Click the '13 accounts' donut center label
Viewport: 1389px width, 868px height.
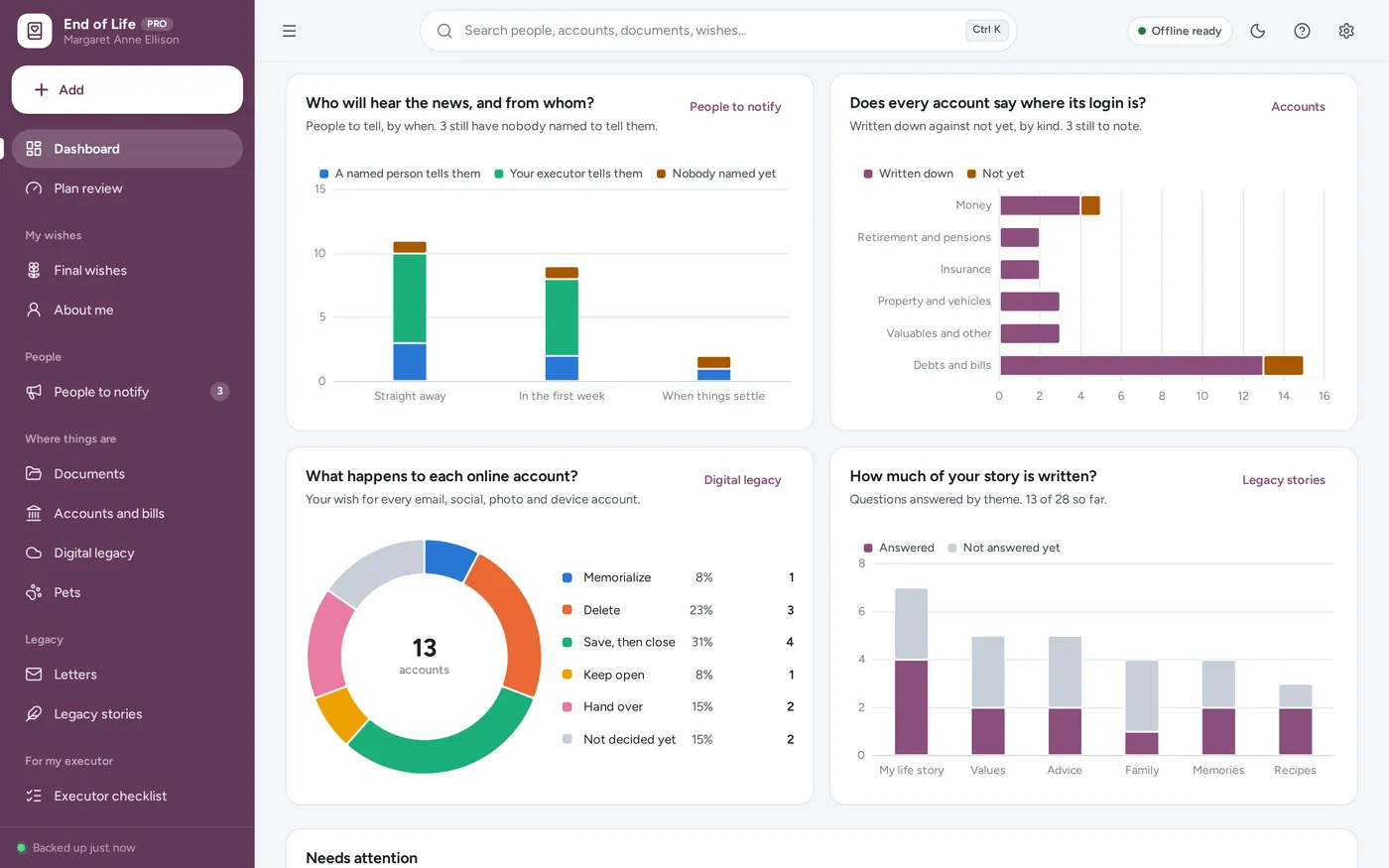(x=425, y=656)
